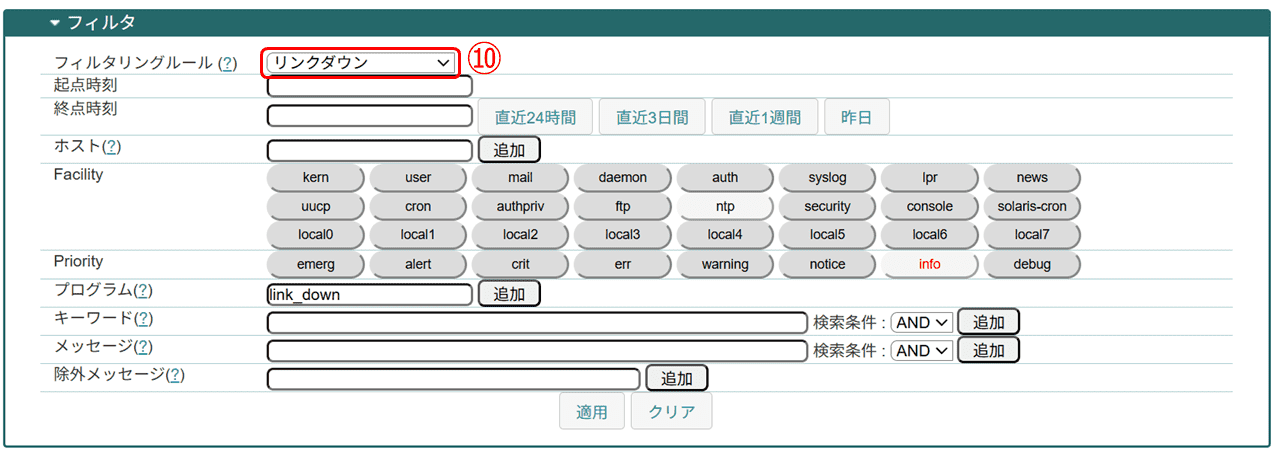
Task: Click the 昨日 button
Action: click(x=856, y=117)
